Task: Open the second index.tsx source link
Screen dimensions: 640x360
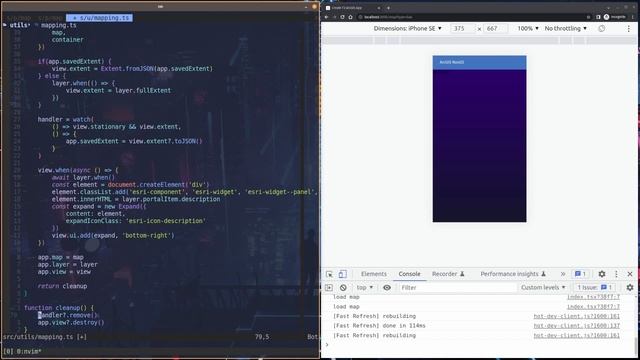Action: 593,307
